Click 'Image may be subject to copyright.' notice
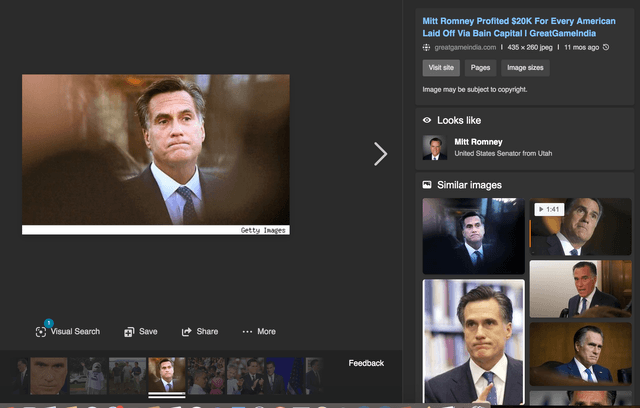640x408 pixels. click(475, 89)
